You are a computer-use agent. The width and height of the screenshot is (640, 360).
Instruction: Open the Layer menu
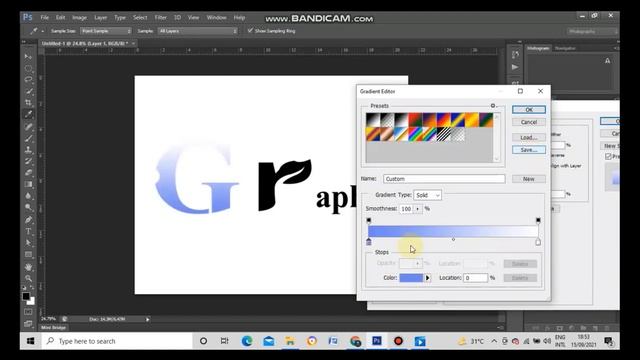pos(100,18)
